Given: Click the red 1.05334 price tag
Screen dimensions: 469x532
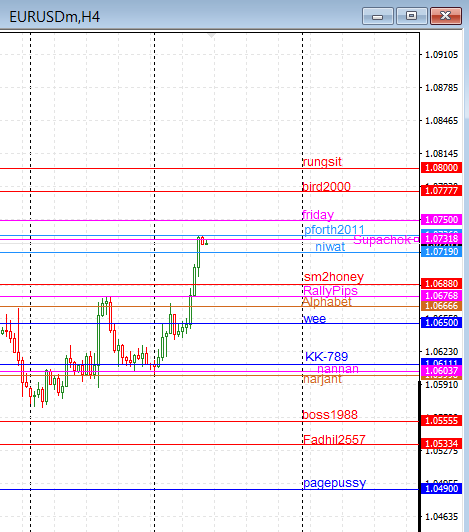Looking at the screenshot, I should point(441,444).
